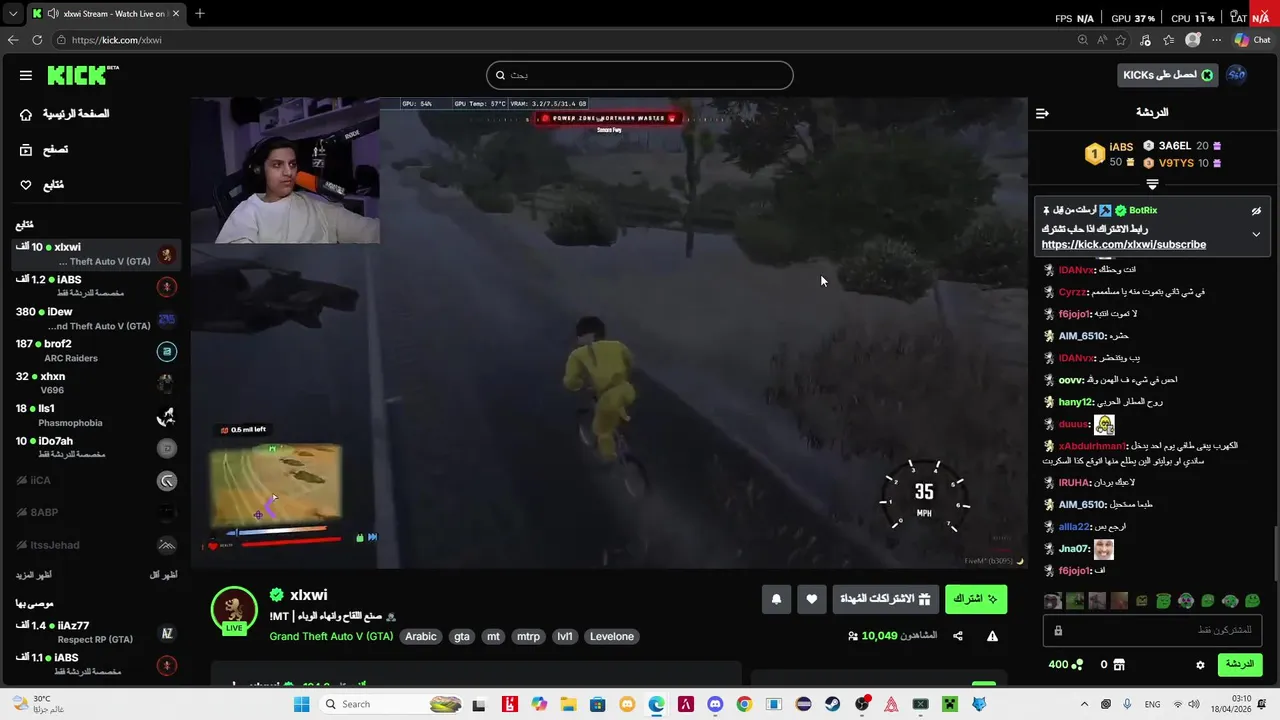Click the Kick search field
This screenshot has width=1280, height=720.
(x=640, y=75)
